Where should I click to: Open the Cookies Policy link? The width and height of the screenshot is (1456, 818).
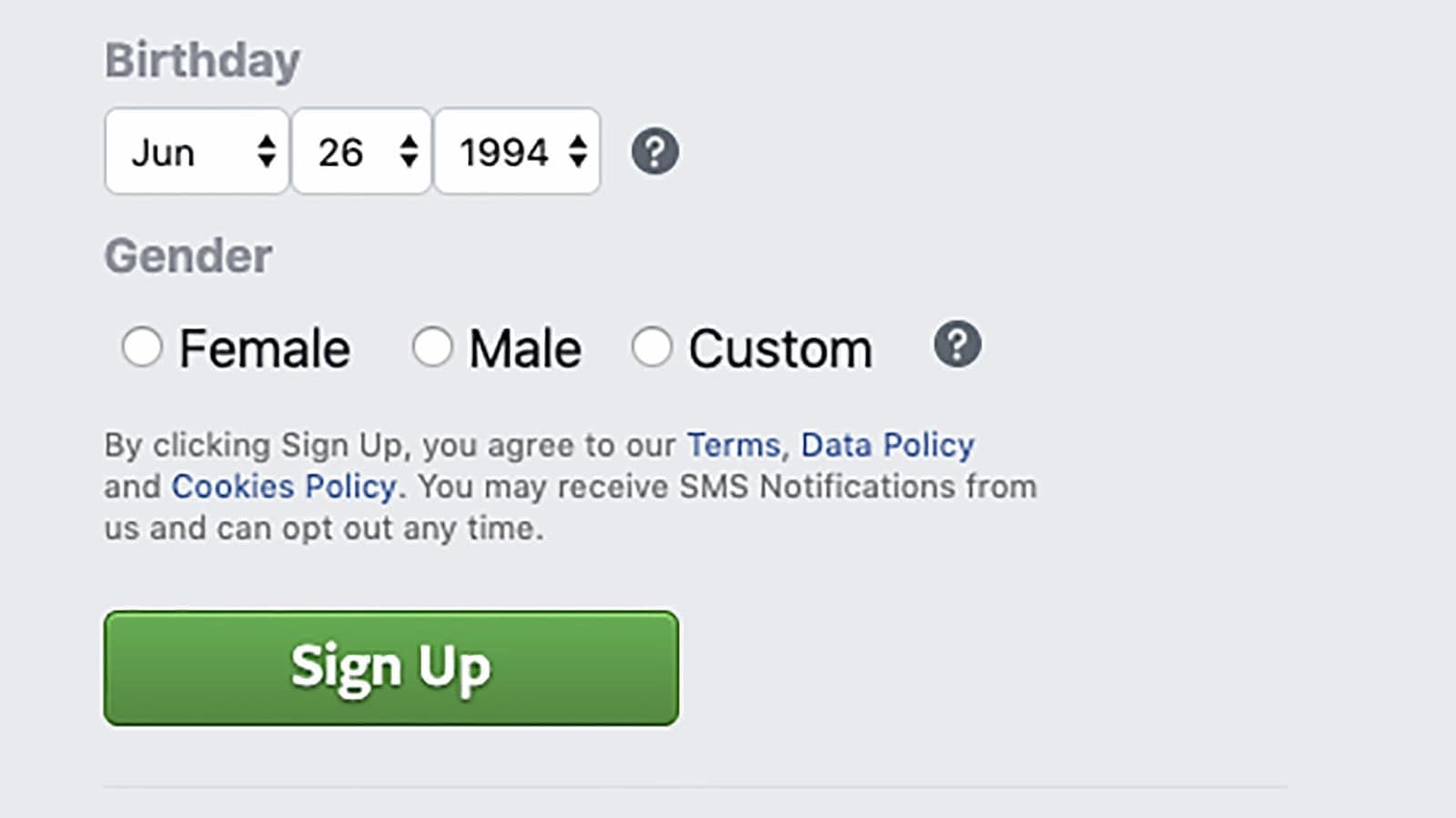click(284, 487)
